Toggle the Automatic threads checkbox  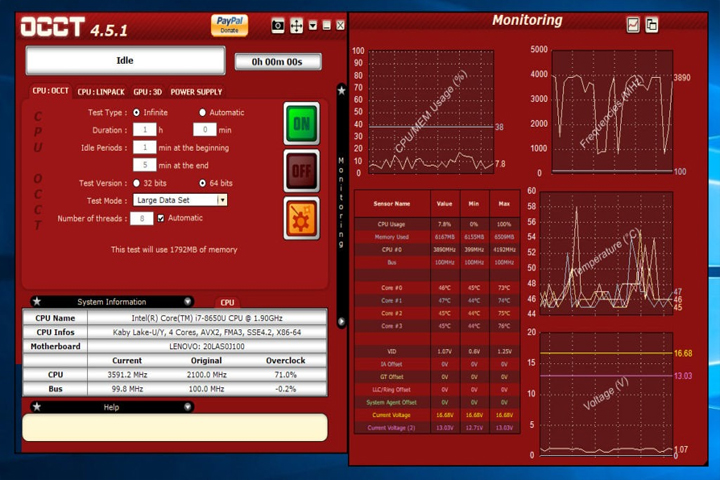(161, 218)
